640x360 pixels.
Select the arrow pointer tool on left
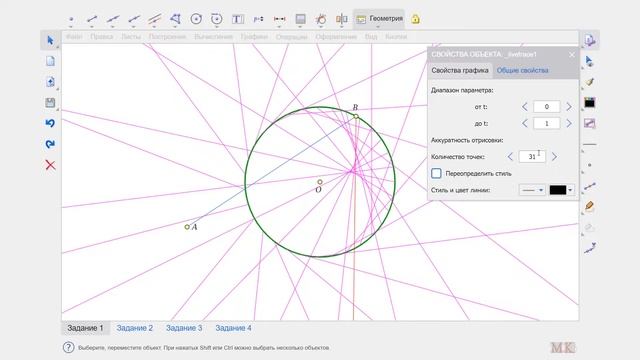click(x=50, y=40)
